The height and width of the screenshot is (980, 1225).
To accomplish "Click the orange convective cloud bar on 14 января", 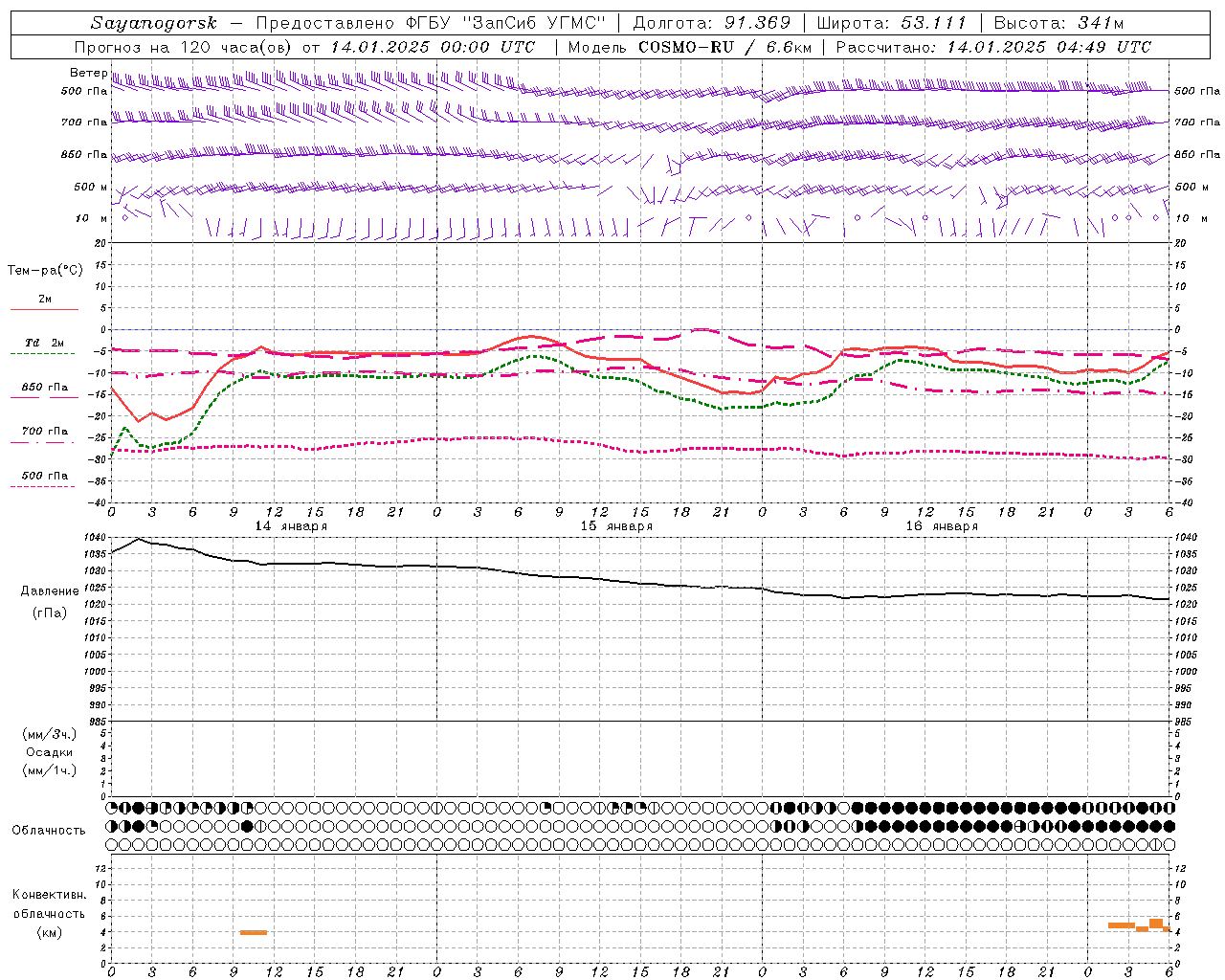I will (x=254, y=932).
